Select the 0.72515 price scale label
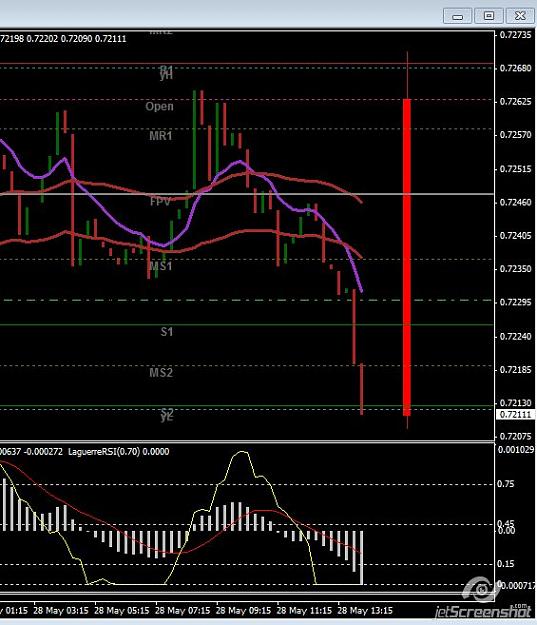The image size is (537, 625). 515,169
